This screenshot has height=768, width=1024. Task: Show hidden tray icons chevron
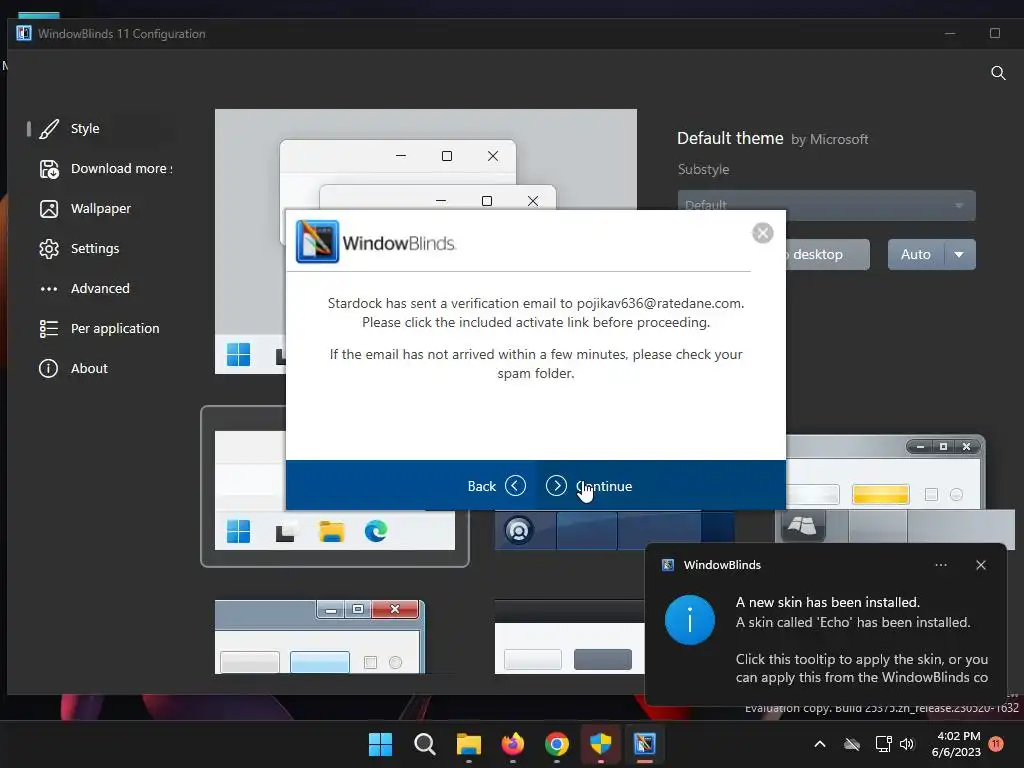tap(820, 744)
